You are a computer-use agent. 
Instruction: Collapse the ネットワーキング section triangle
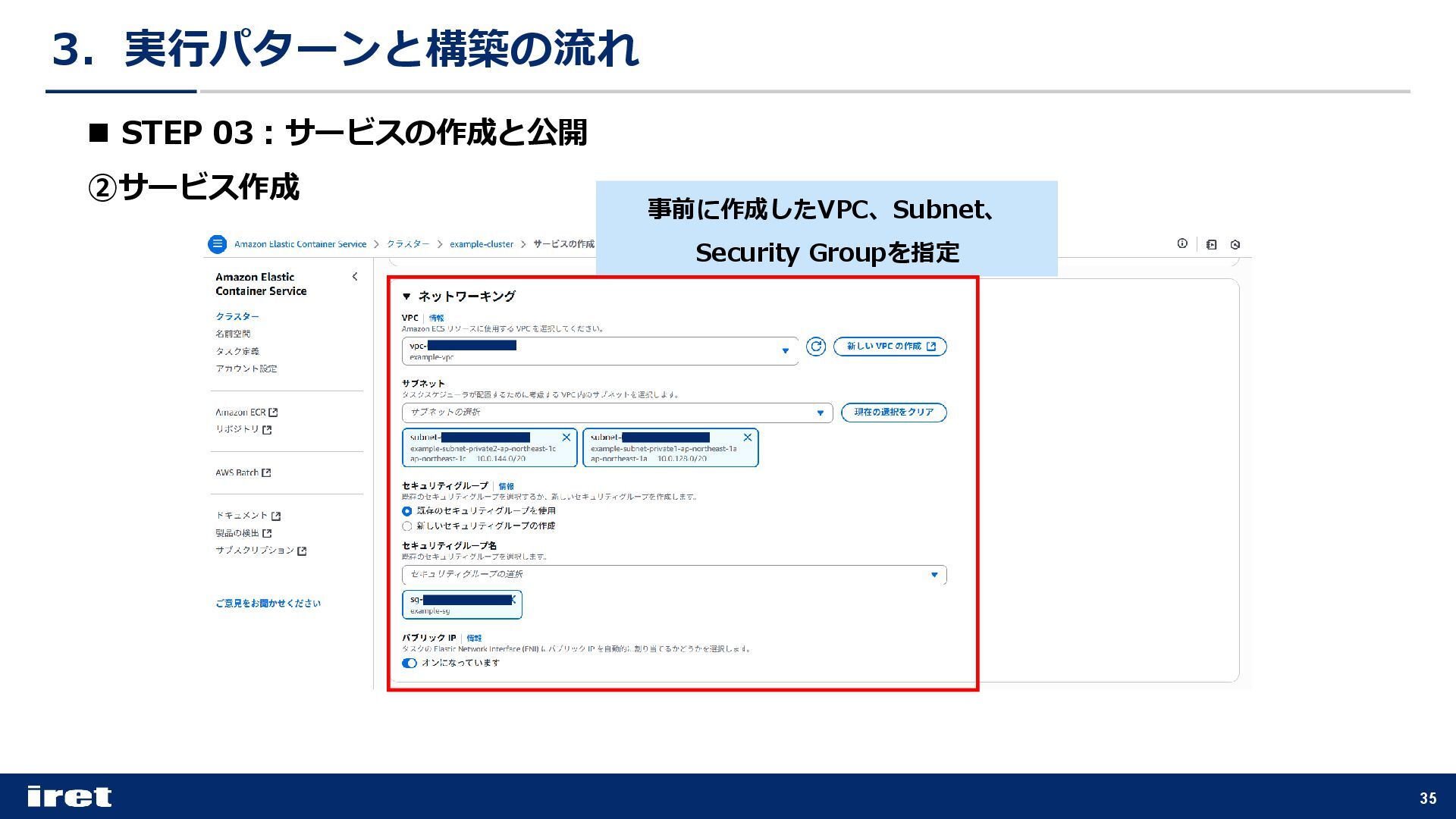(x=406, y=297)
